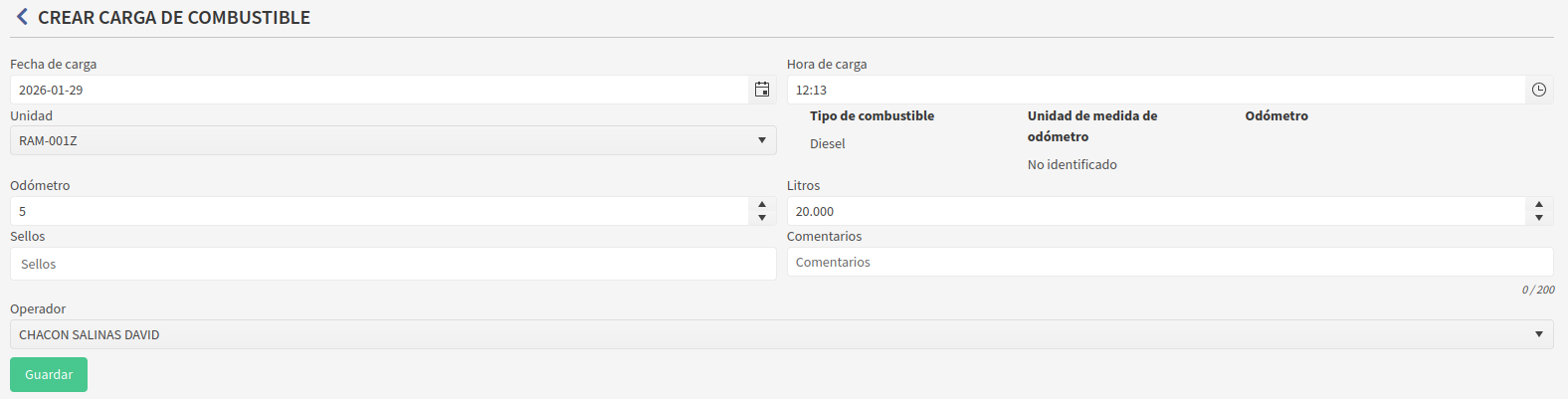Image resolution: width=1568 pixels, height=399 pixels.
Task: Click the Tipo de combustible column header
Action: point(872,115)
